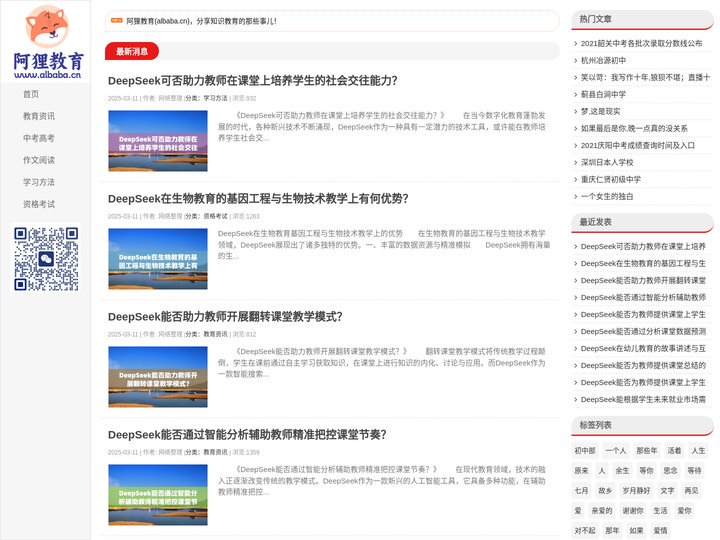Click the 七月 tag
This screenshot has width=720, height=540.
[581, 491]
